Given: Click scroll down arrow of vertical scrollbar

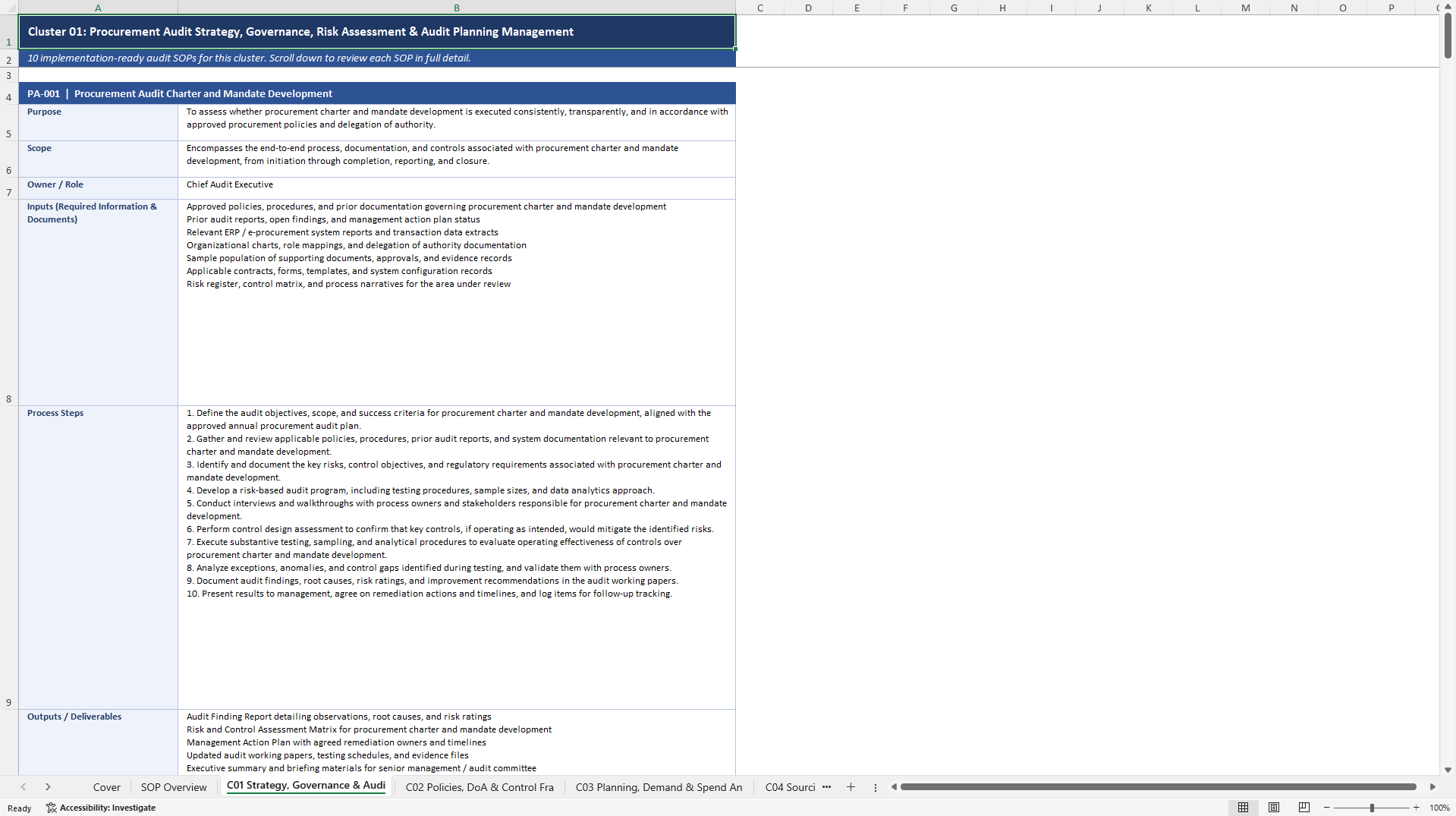Looking at the screenshot, I should (1448, 770).
